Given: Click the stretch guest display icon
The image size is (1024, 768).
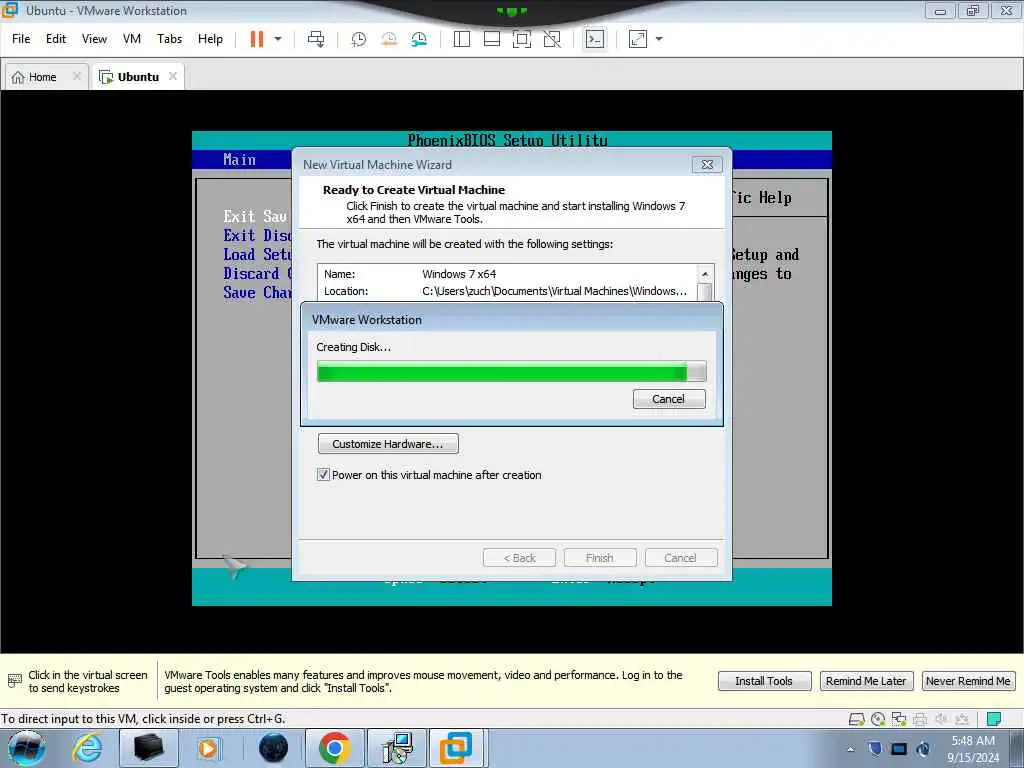Looking at the screenshot, I should 637,39.
